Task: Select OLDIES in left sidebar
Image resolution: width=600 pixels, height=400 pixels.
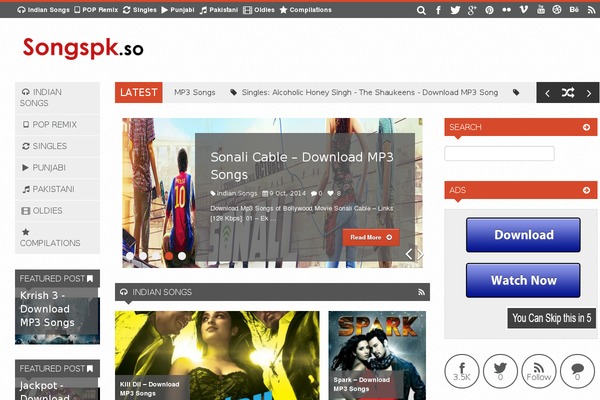Action: tap(57, 211)
